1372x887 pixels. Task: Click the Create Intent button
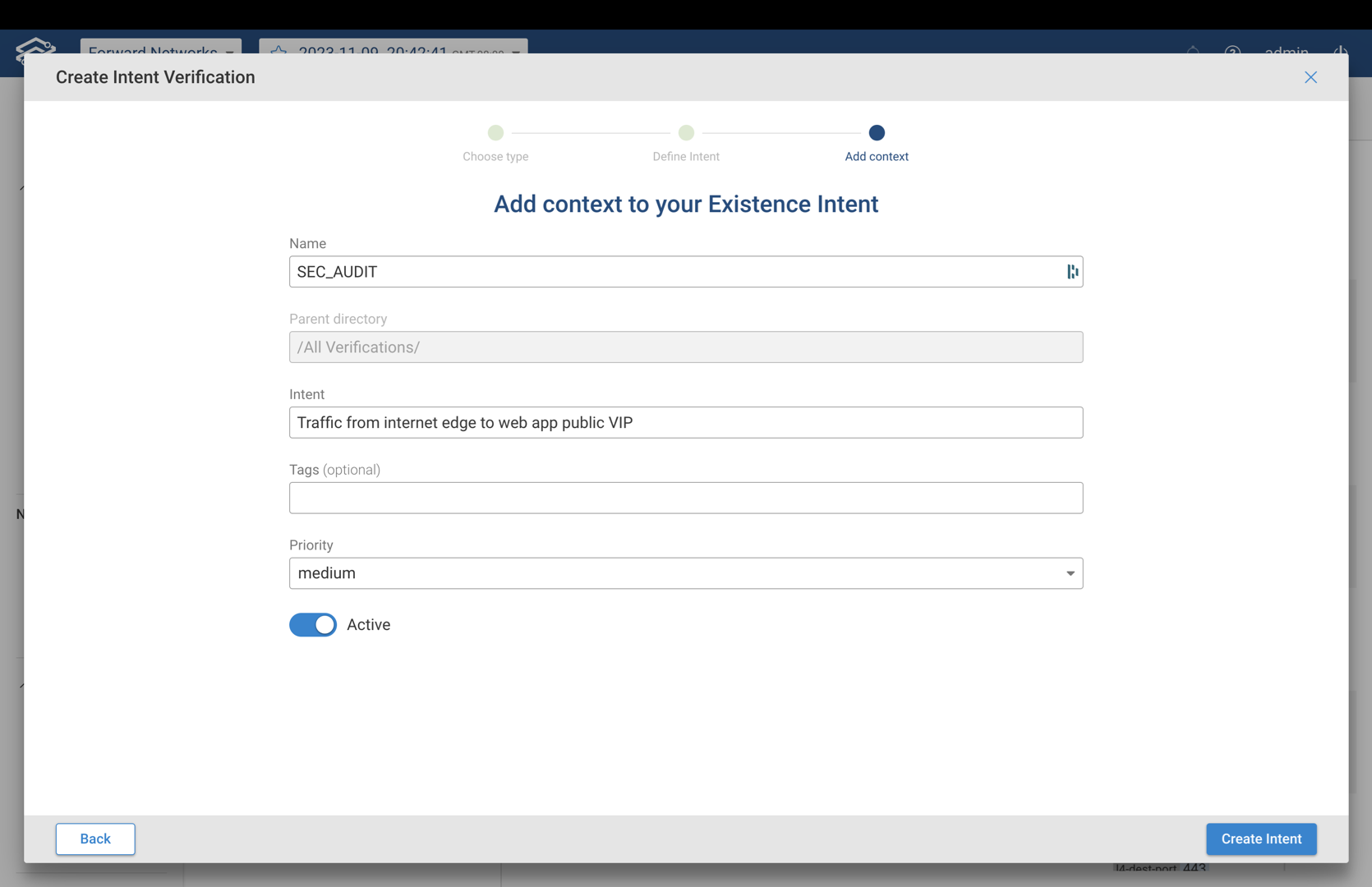pyautogui.click(x=1261, y=839)
